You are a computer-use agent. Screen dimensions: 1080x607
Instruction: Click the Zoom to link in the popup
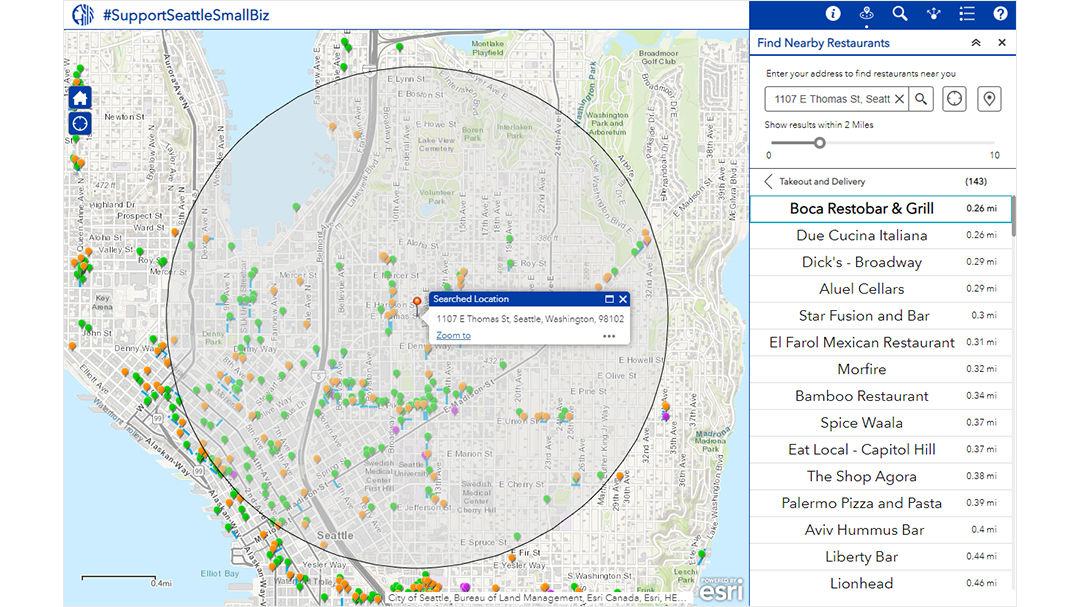(x=453, y=335)
